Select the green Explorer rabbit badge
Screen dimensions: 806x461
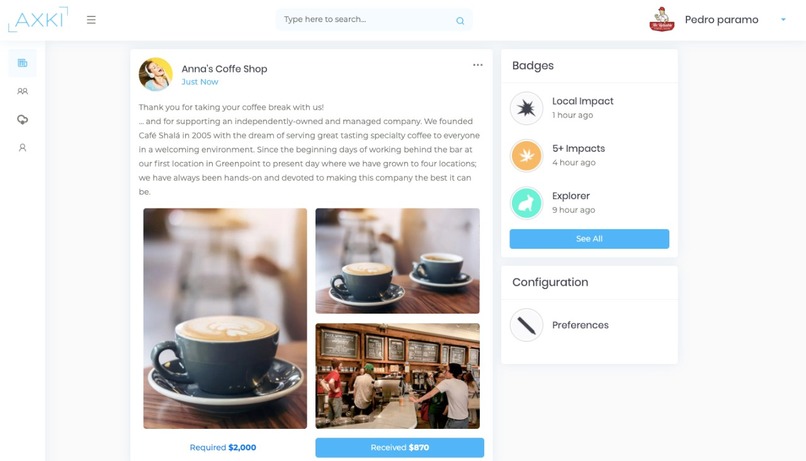pyautogui.click(x=526, y=203)
